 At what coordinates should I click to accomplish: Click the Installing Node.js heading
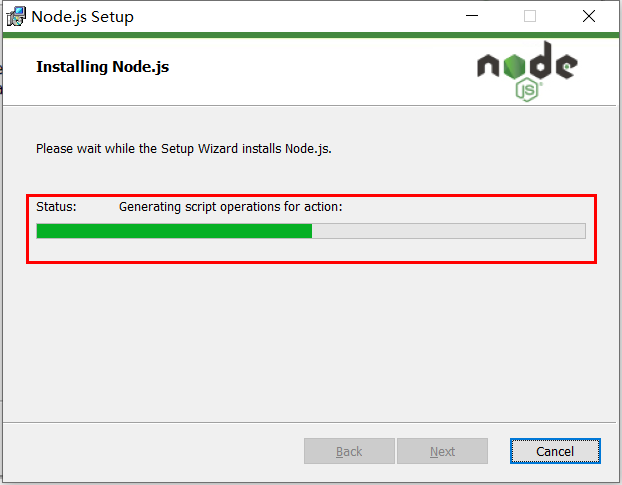click(103, 67)
